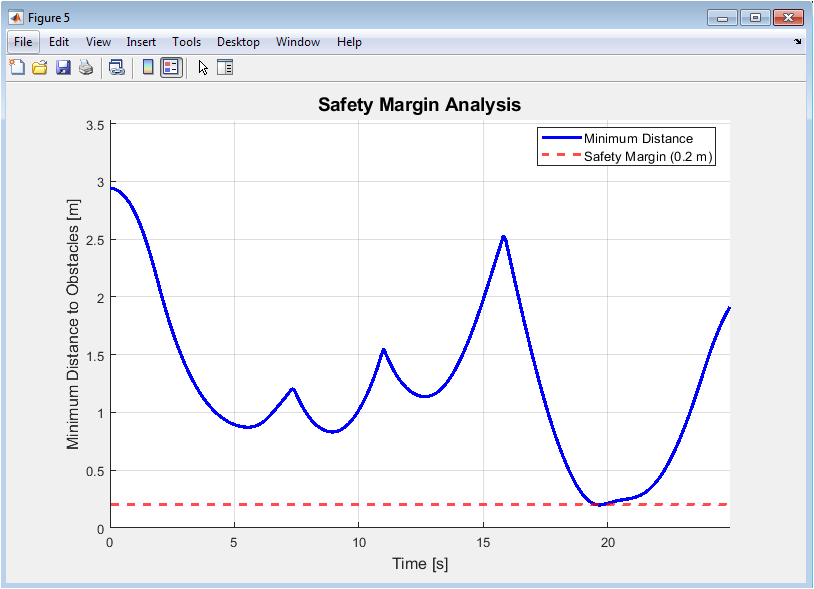Open the Insert menu
Viewport: 814px width, 589px height.
(x=141, y=42)
